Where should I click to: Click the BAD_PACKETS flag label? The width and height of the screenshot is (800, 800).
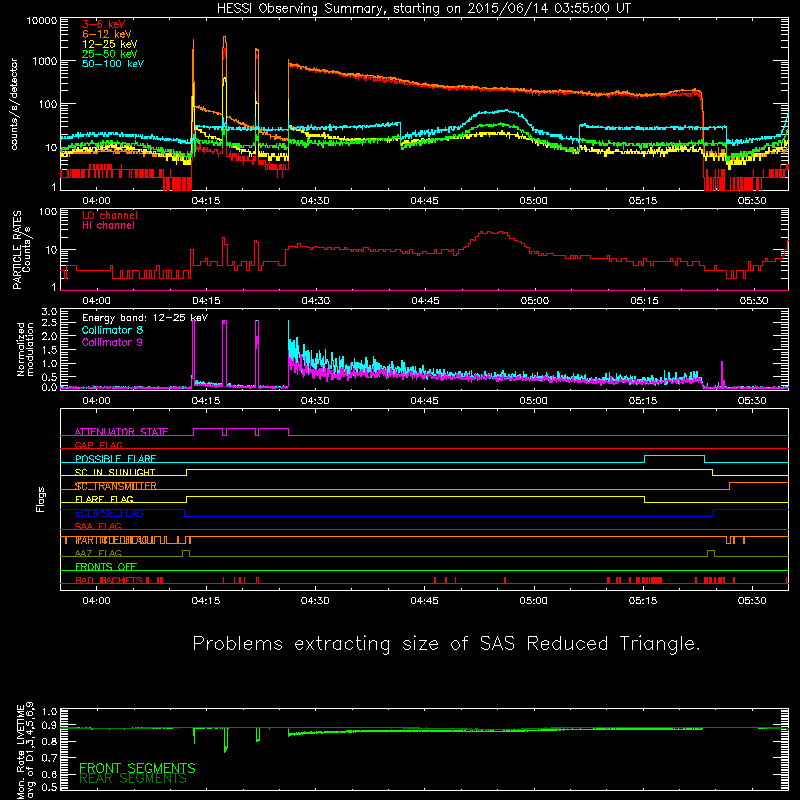[x=109, y=580]
